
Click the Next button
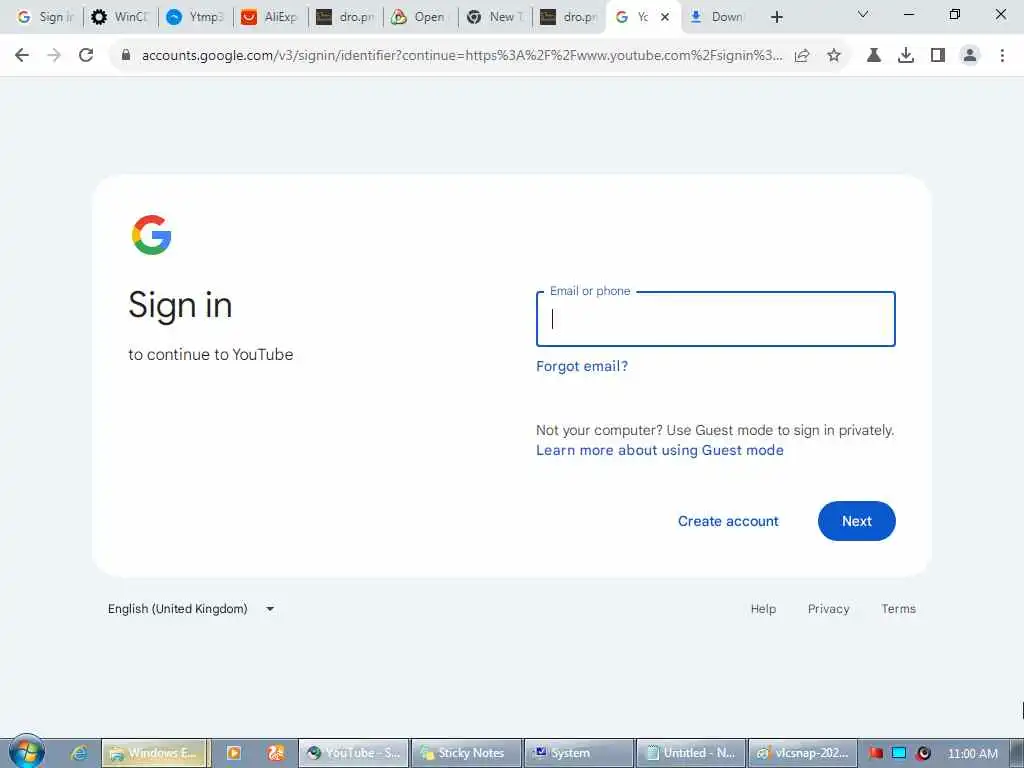(856, 521)
